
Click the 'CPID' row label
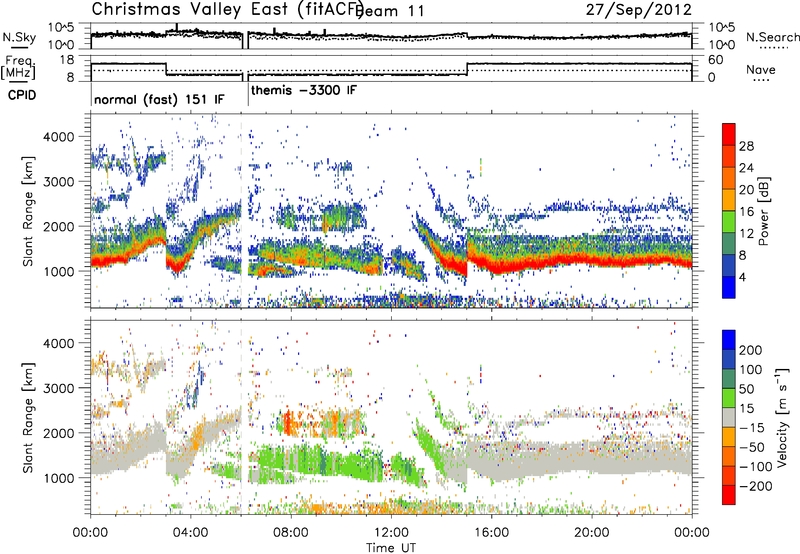22,95
